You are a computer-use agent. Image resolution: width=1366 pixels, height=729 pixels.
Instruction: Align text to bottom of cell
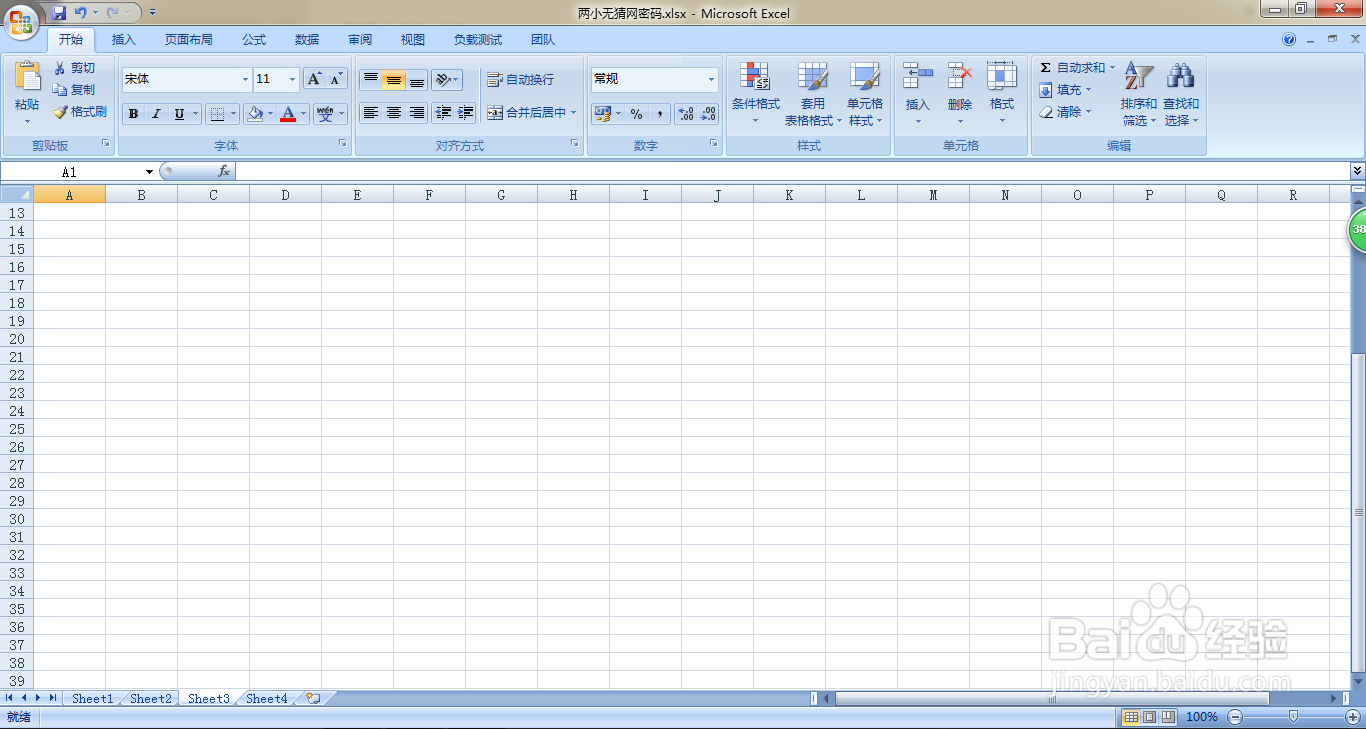click(417, 80)
